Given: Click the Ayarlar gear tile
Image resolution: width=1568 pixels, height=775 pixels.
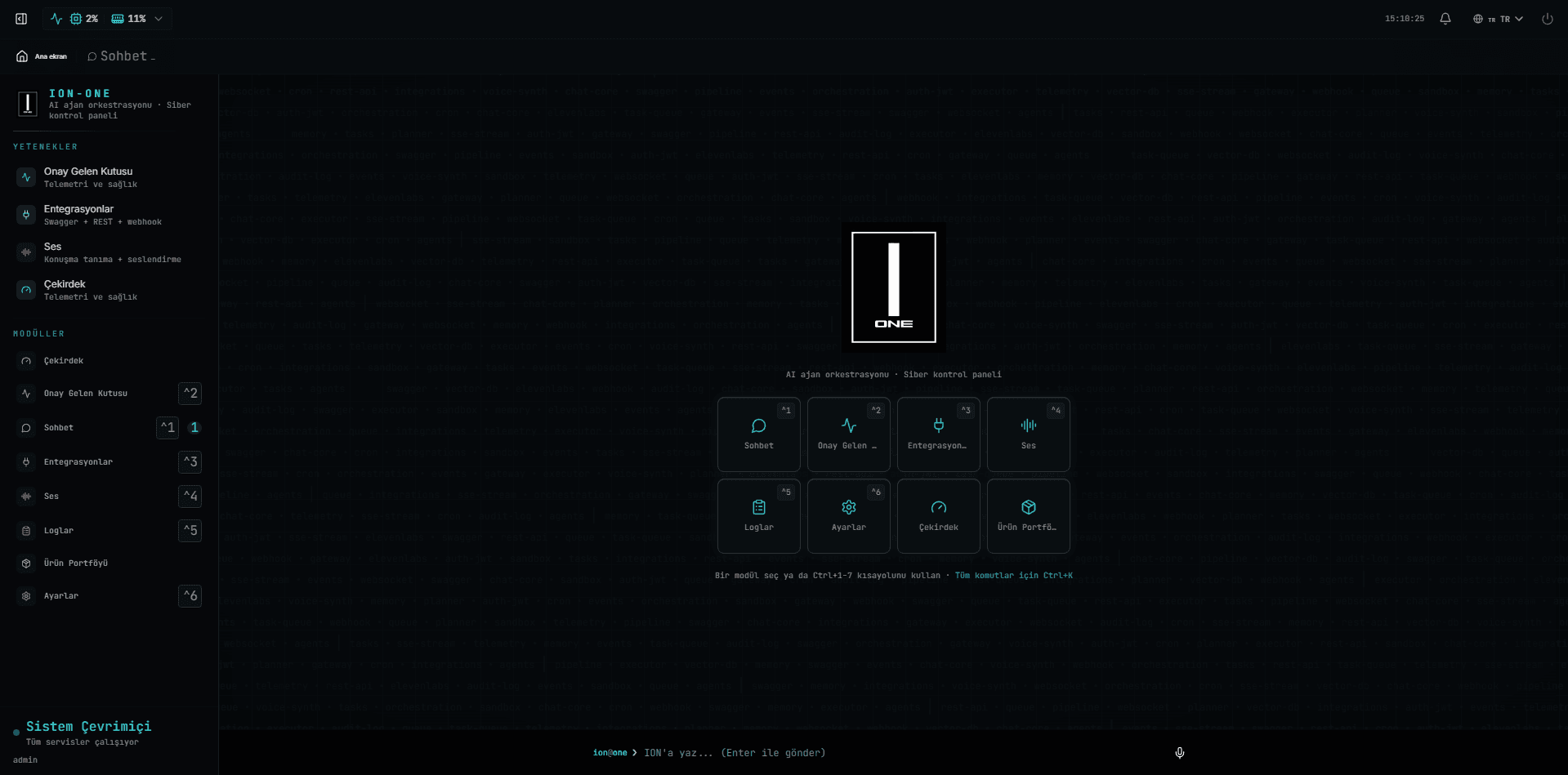Looking at the screenshot, I should pyautogui.click(x=849, y=515).
